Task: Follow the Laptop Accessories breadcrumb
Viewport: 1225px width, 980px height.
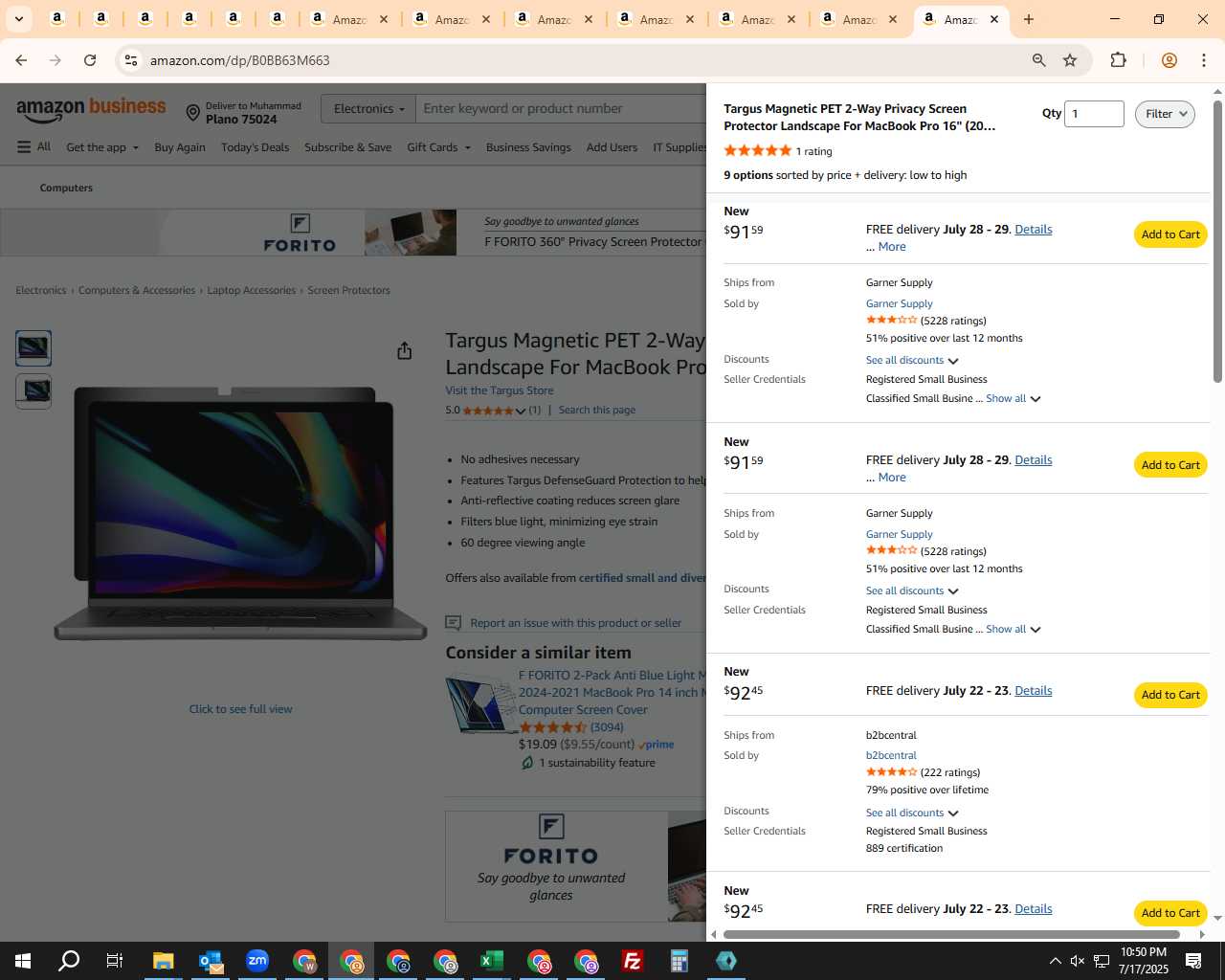Action: click(252, 290)
